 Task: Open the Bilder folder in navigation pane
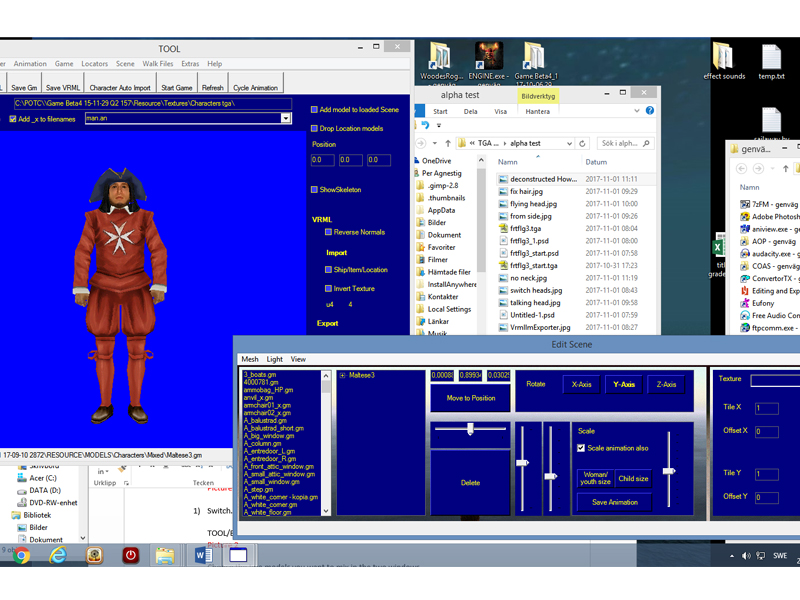point(436,222)
